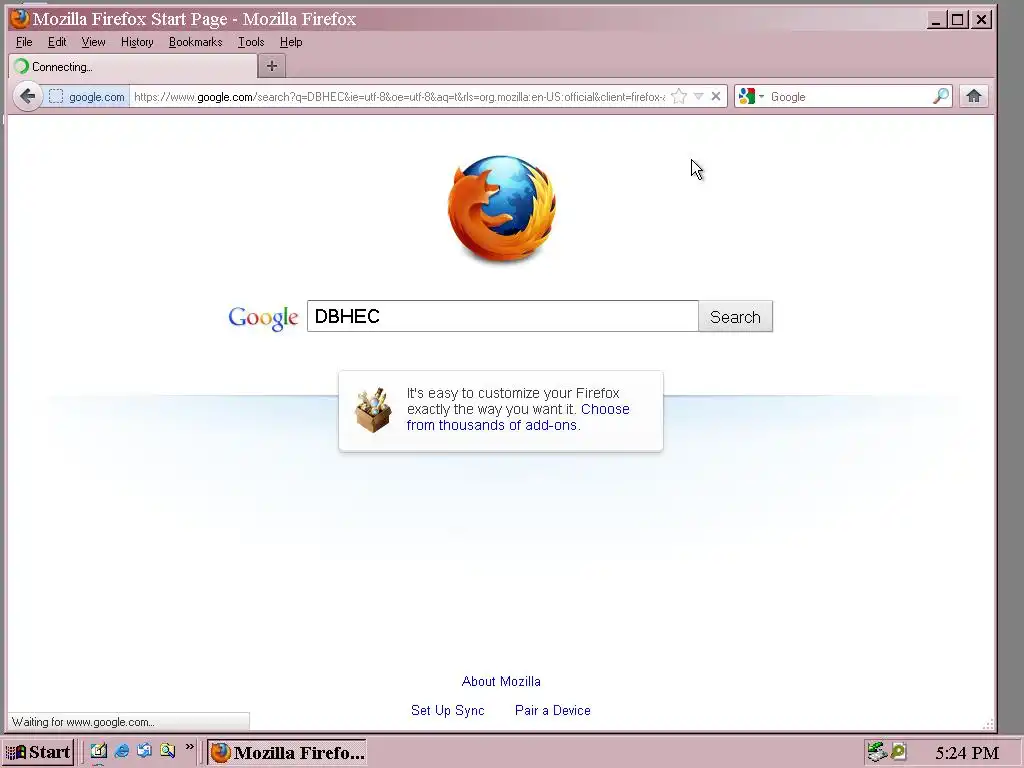1024x768 pixels.
Task: Click the Windows Start button
Action: tap(38, 752)
